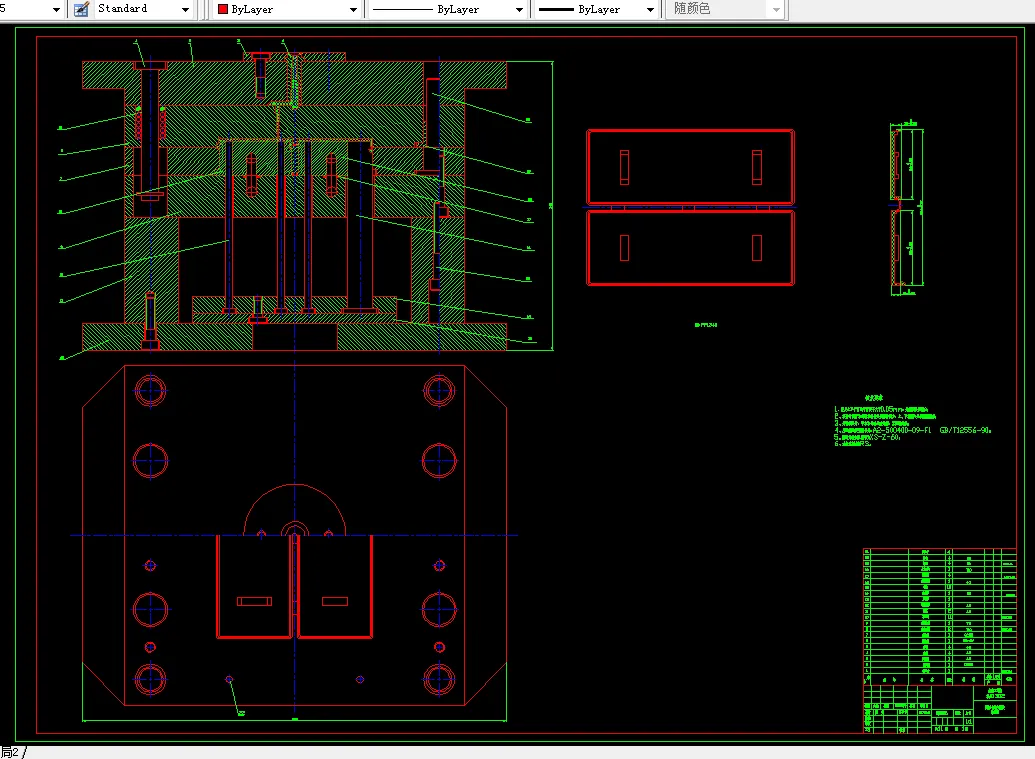Viewport: 1035px width, 759px height.
Task: Open the Standard text style dropdown
Action: coord(143,9)
